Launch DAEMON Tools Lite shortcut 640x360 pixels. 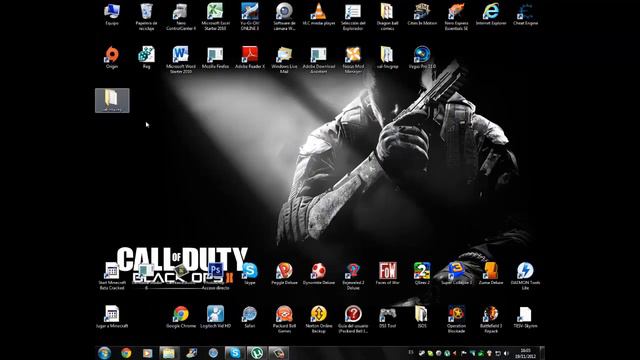tap(525, 276)
